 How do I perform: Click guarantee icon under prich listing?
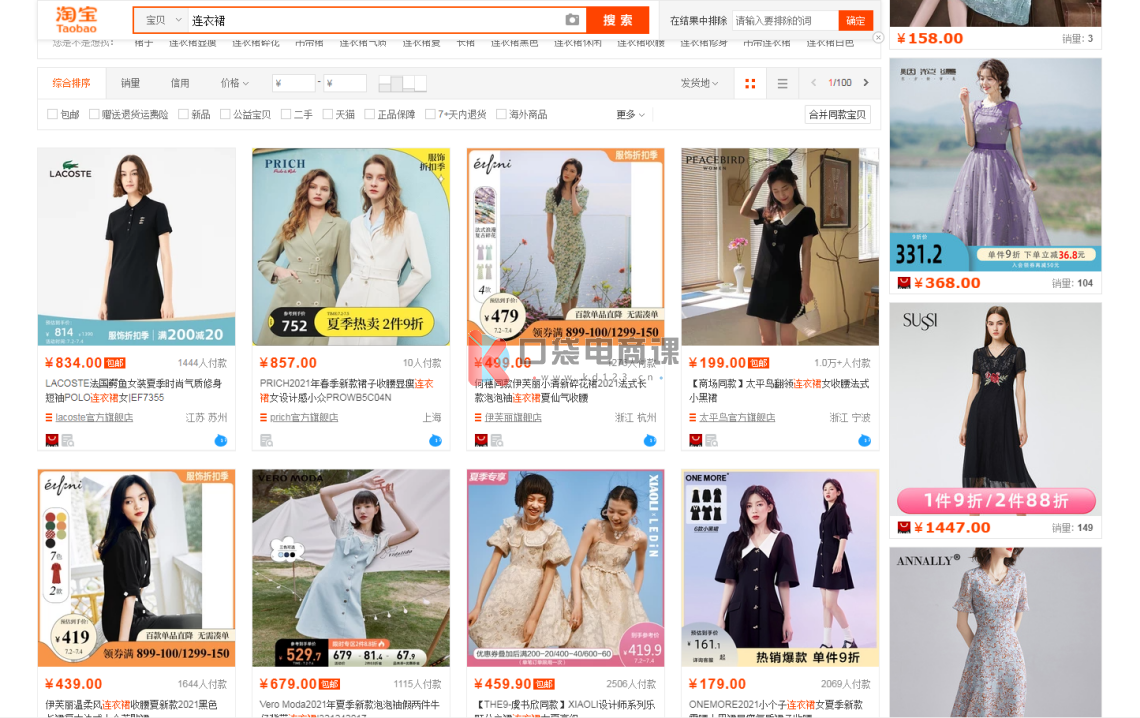click(266, 440)
